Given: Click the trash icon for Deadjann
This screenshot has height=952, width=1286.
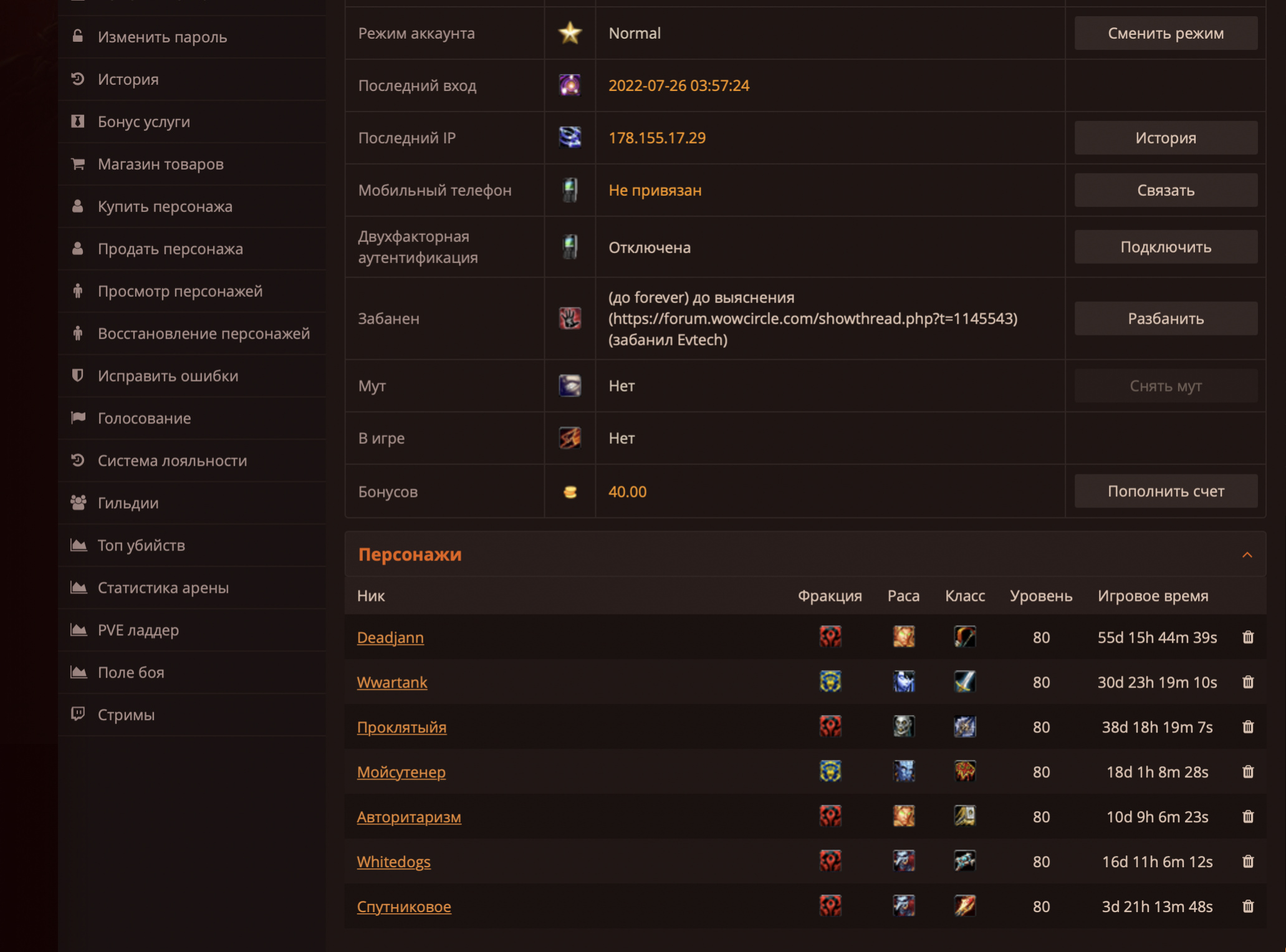Looking at the screenshot, I should click(x=1247, y=637).
